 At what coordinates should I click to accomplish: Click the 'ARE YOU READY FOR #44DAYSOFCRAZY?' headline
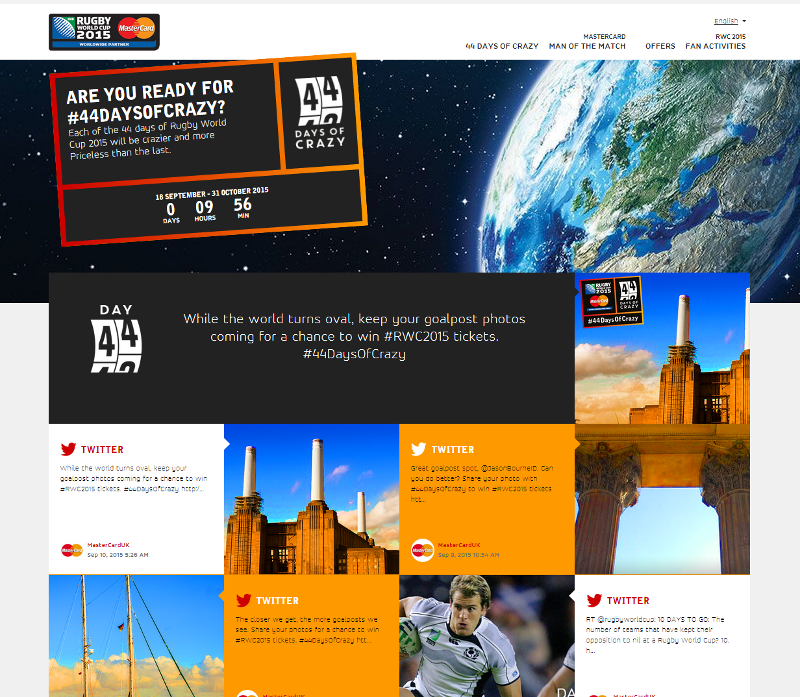coord(149,101)
